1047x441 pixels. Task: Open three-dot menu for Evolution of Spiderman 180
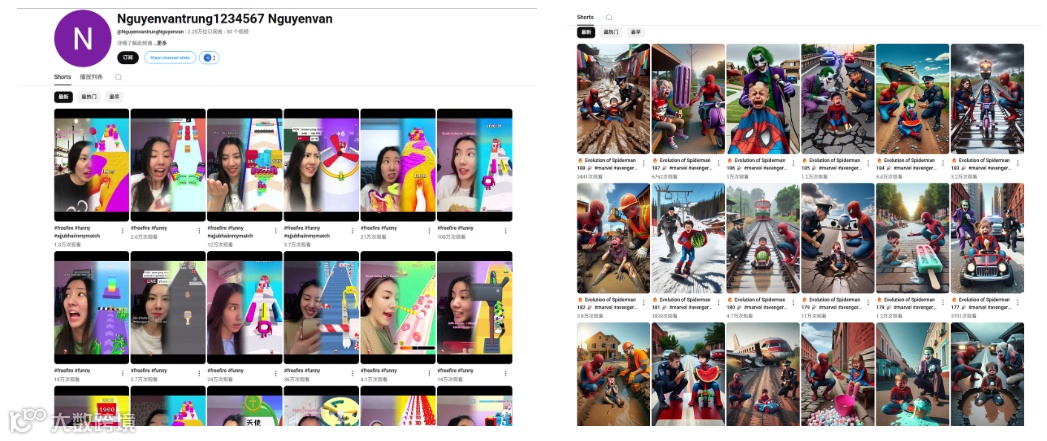coord(794,302)
